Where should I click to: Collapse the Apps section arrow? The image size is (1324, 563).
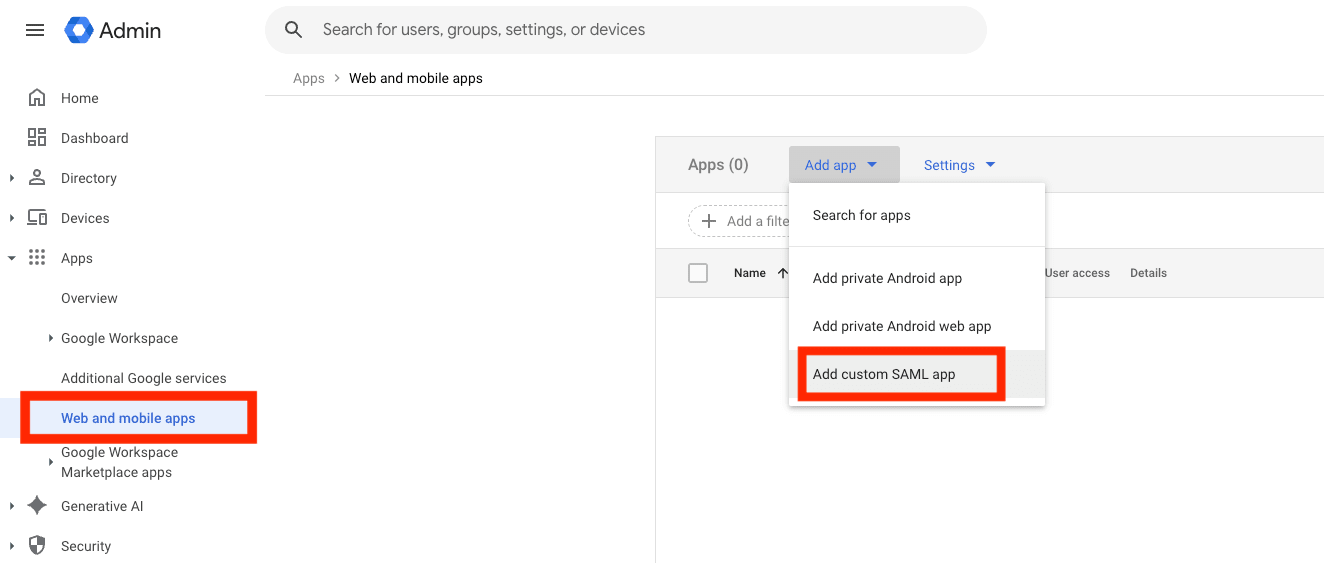point(12,258)
